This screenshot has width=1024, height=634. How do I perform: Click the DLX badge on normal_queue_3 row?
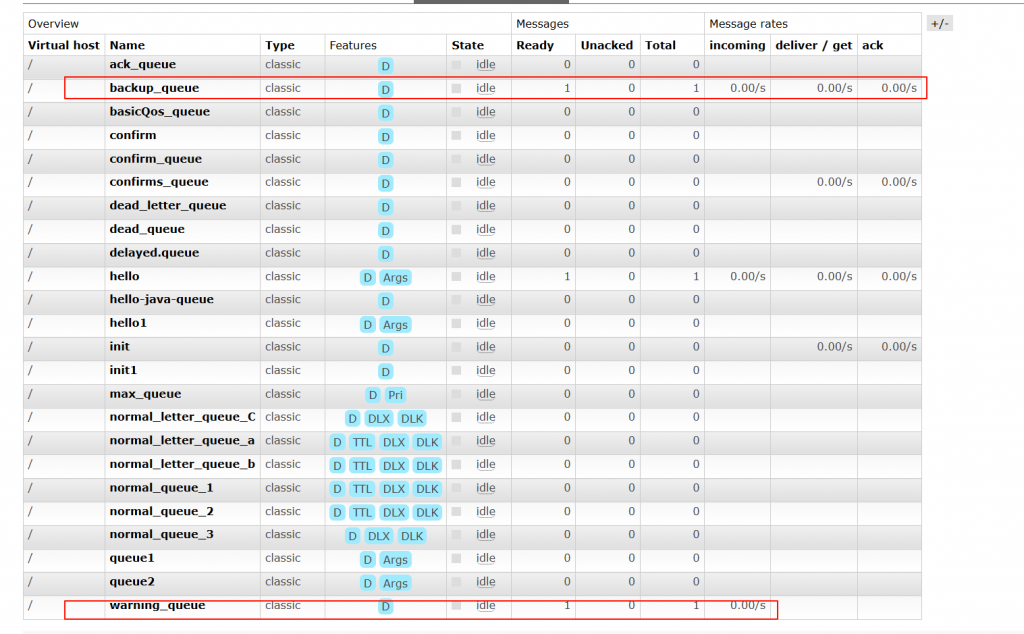(379, 536)
